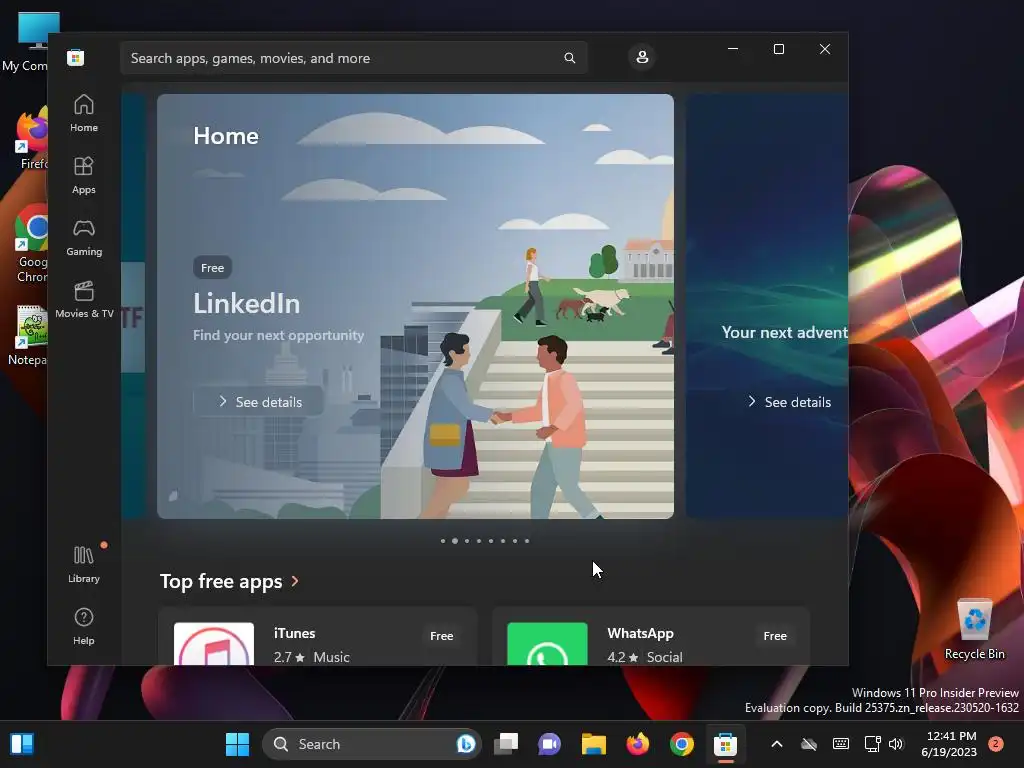Viewport: 1024px width, 768px height.
Task: Click the OneDrive cloud tray icon
Action: point(809,744)
